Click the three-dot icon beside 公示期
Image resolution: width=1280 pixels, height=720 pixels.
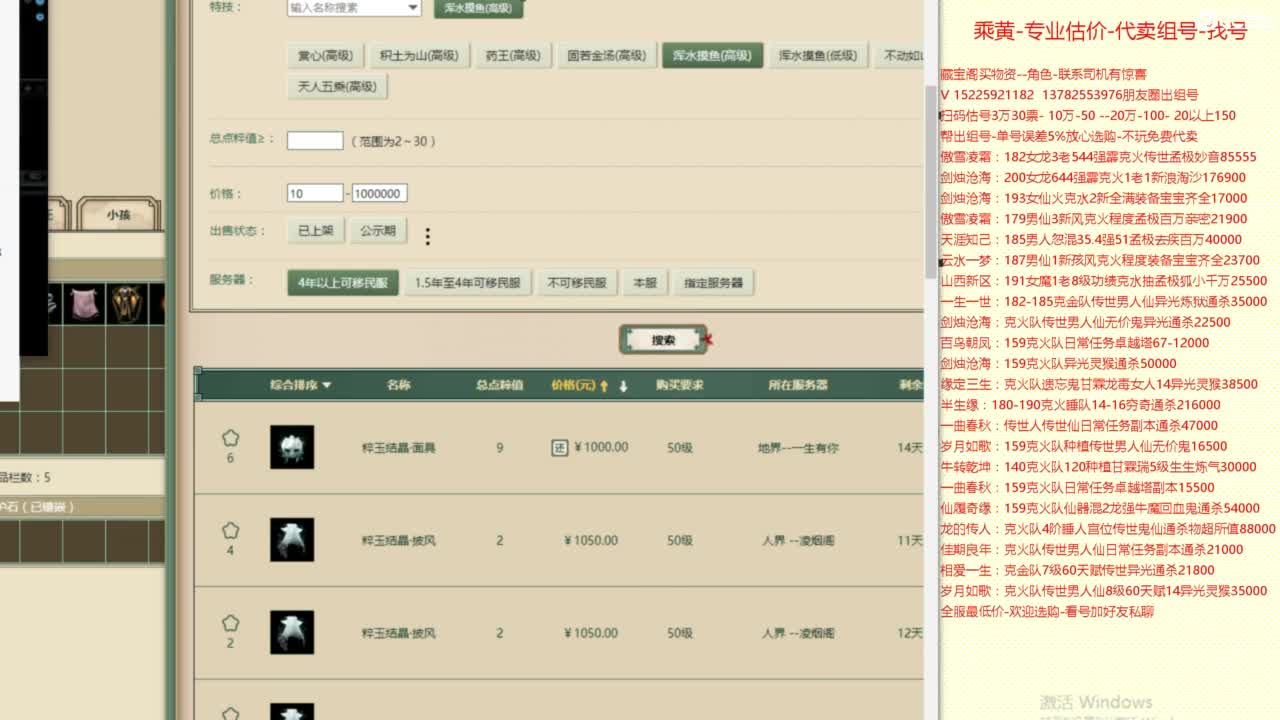(x=427, y=236)
